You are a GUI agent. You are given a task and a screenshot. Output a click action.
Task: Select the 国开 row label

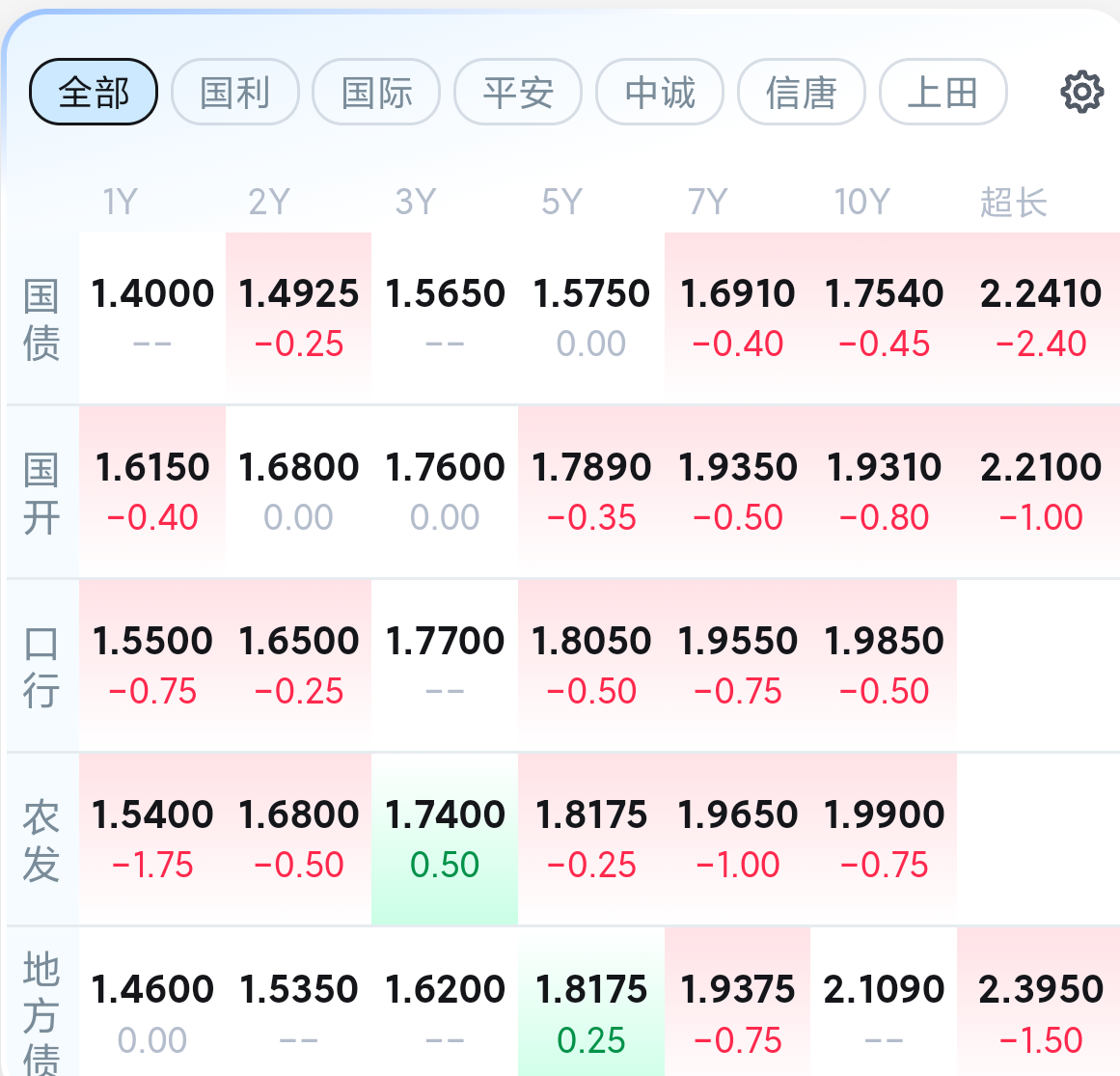pyautogui.click(x=41, y=493)
